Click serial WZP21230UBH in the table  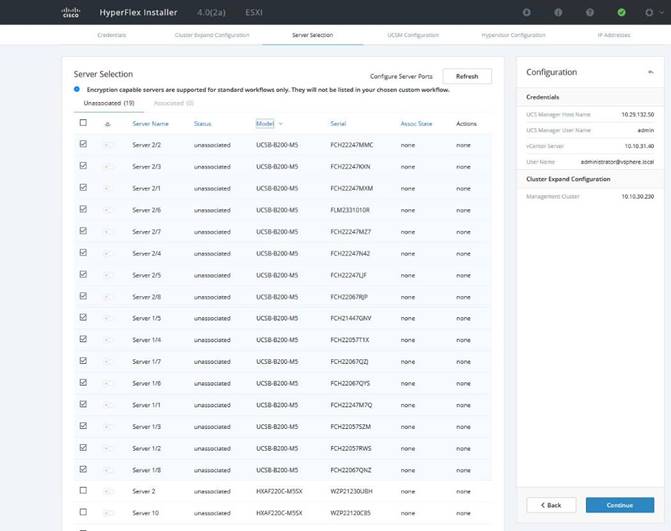click(x=351, y=491)
